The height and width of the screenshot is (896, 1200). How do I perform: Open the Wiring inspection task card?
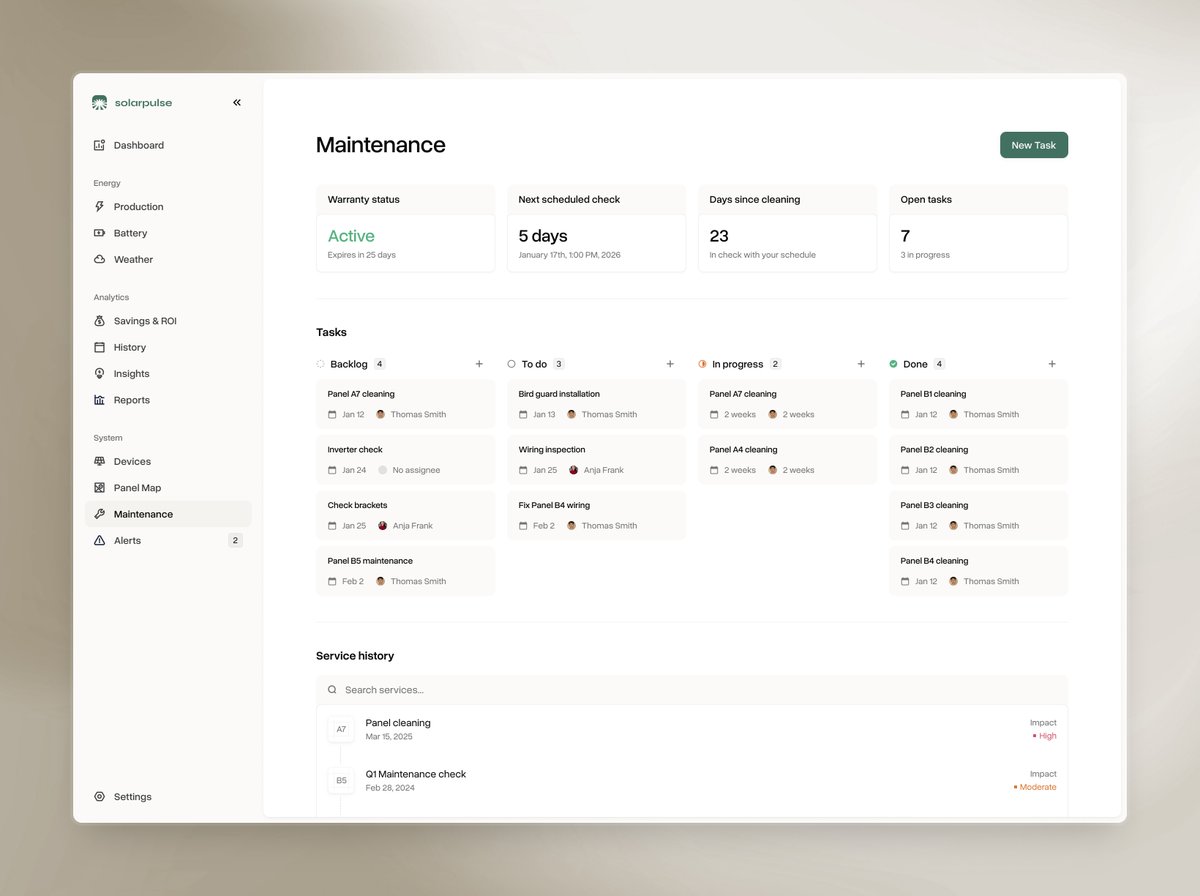click(596, 460)
